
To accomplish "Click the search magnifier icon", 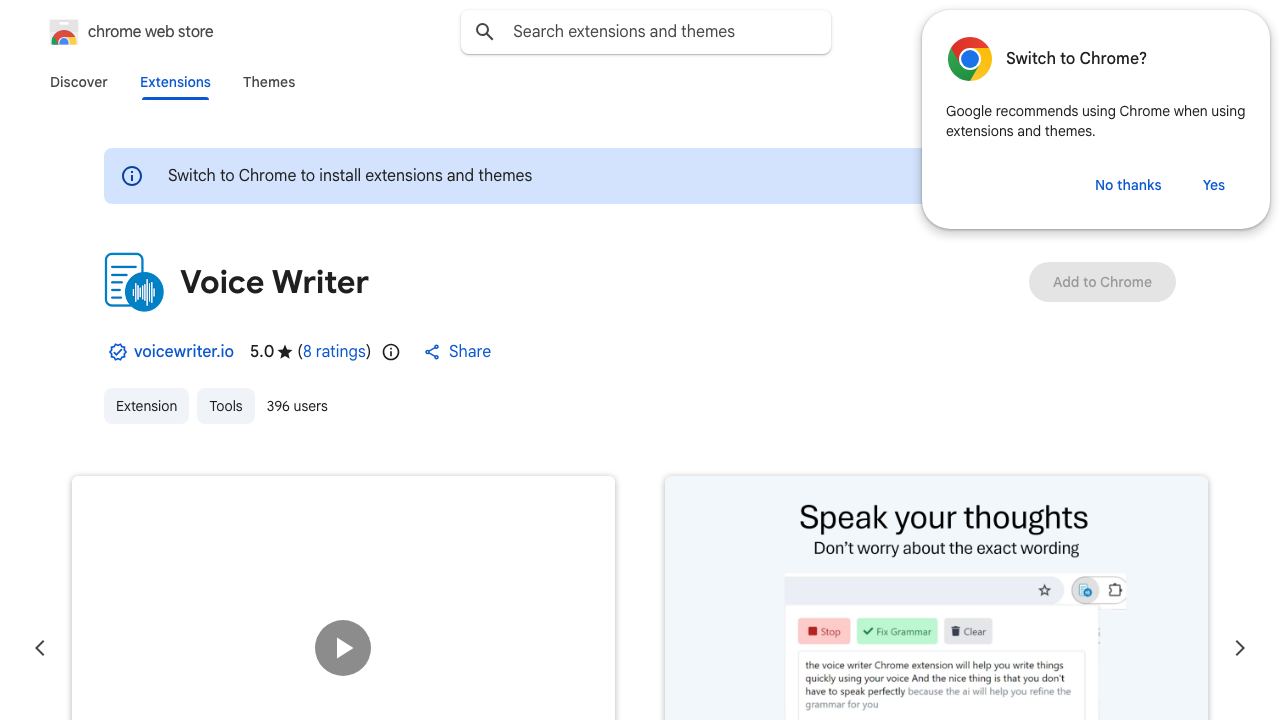I will pyautogui.click(x=485, y=32).
